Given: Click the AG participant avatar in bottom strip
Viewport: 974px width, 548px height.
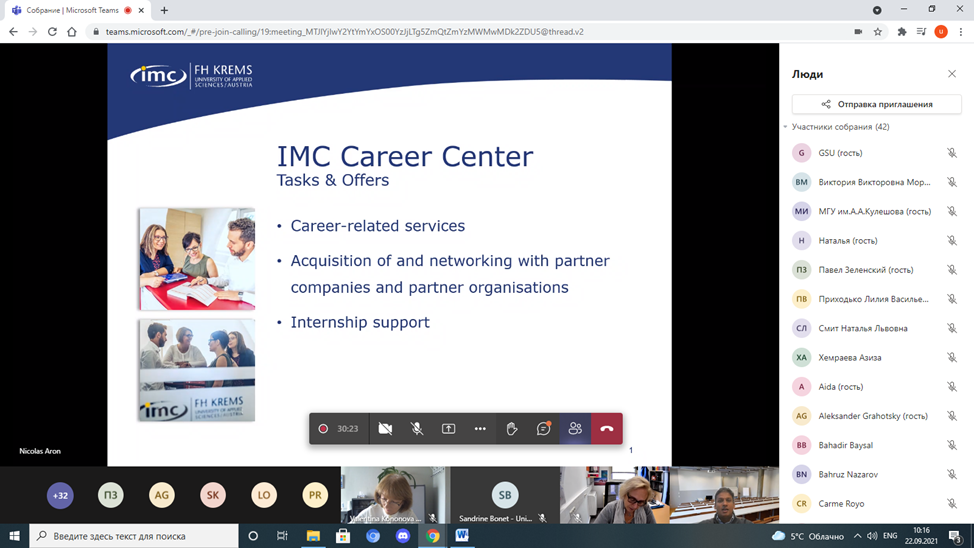Looking at the screenshot, I should pyautogui.click(x=162, y=495).
